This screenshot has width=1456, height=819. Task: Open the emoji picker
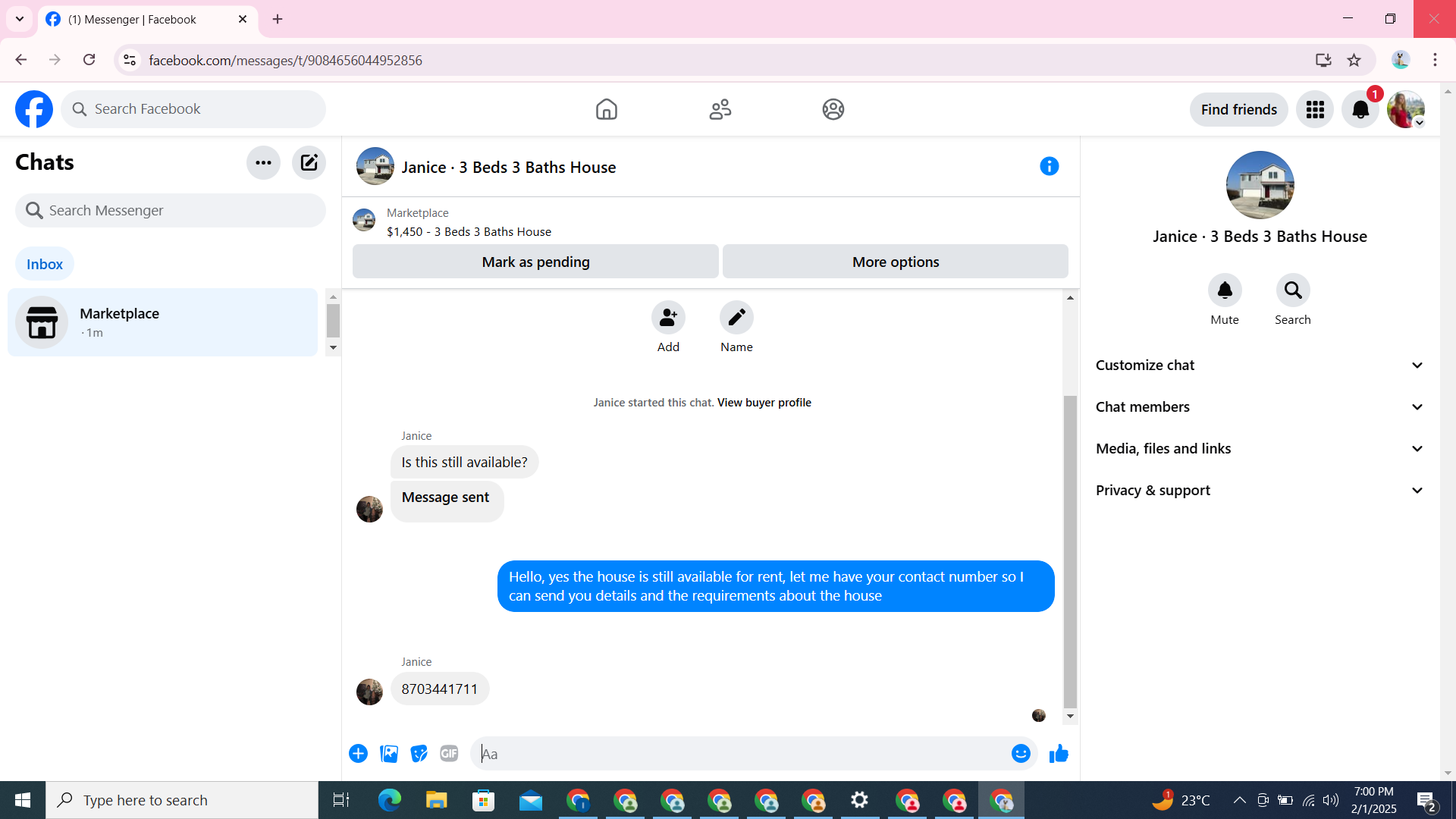tap(1020, 753)
